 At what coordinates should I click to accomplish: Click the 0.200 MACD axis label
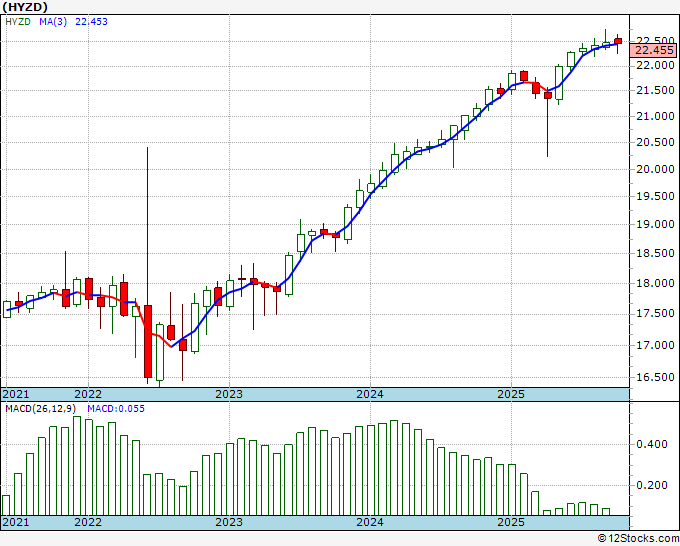[652, 485]
